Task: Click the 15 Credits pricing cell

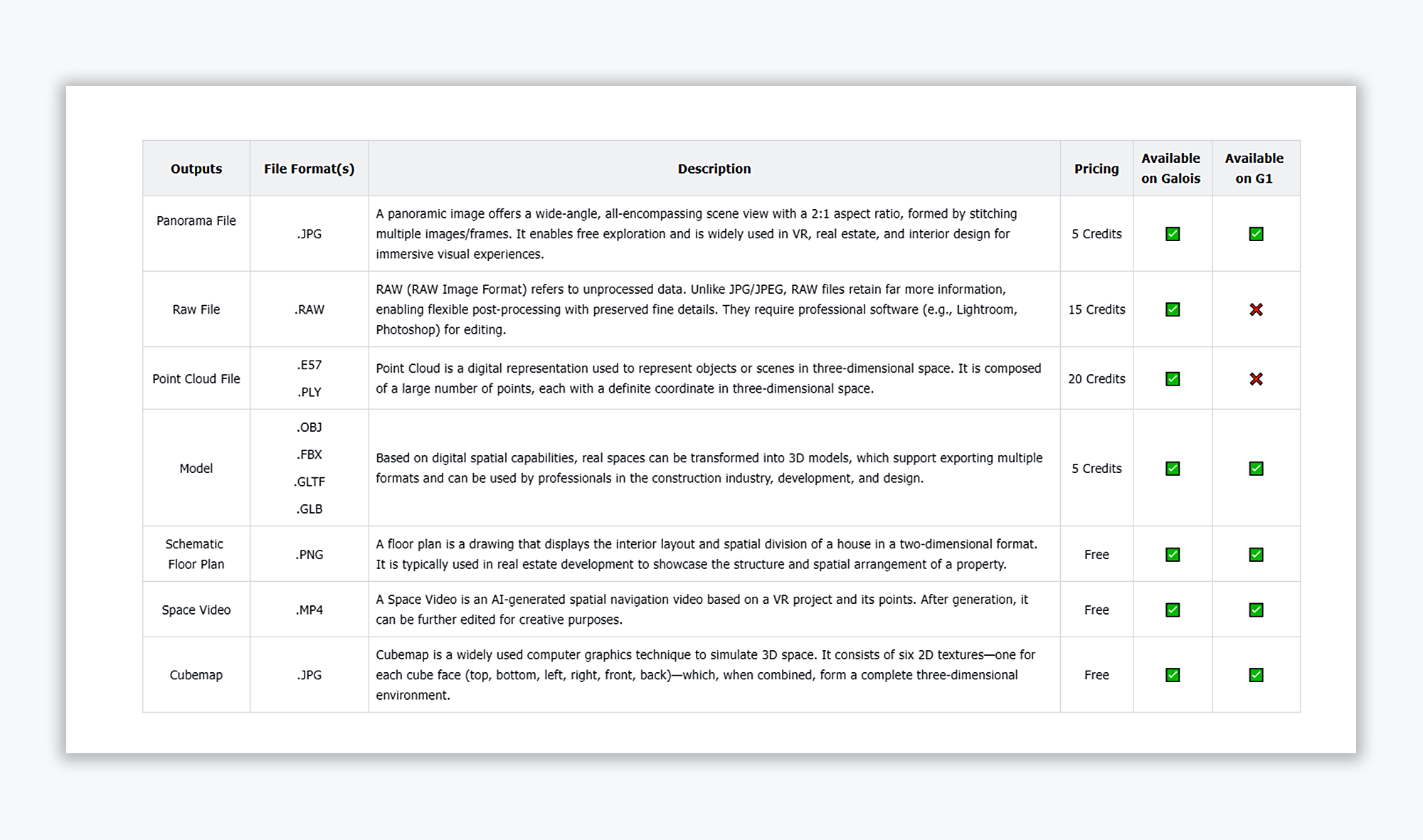Action: click(x=1096, y=309)
